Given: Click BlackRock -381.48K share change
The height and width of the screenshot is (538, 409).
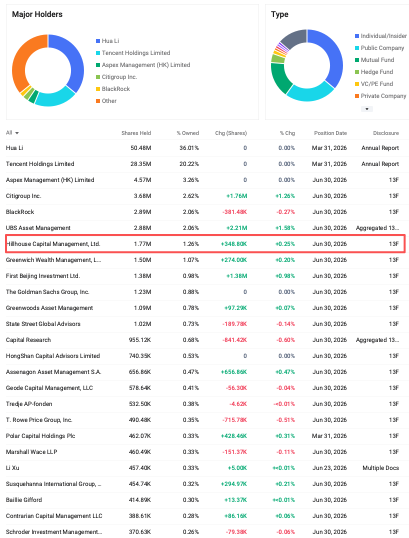Looking at the screenshot, I should pyautogui.click(x=235, y=212).
